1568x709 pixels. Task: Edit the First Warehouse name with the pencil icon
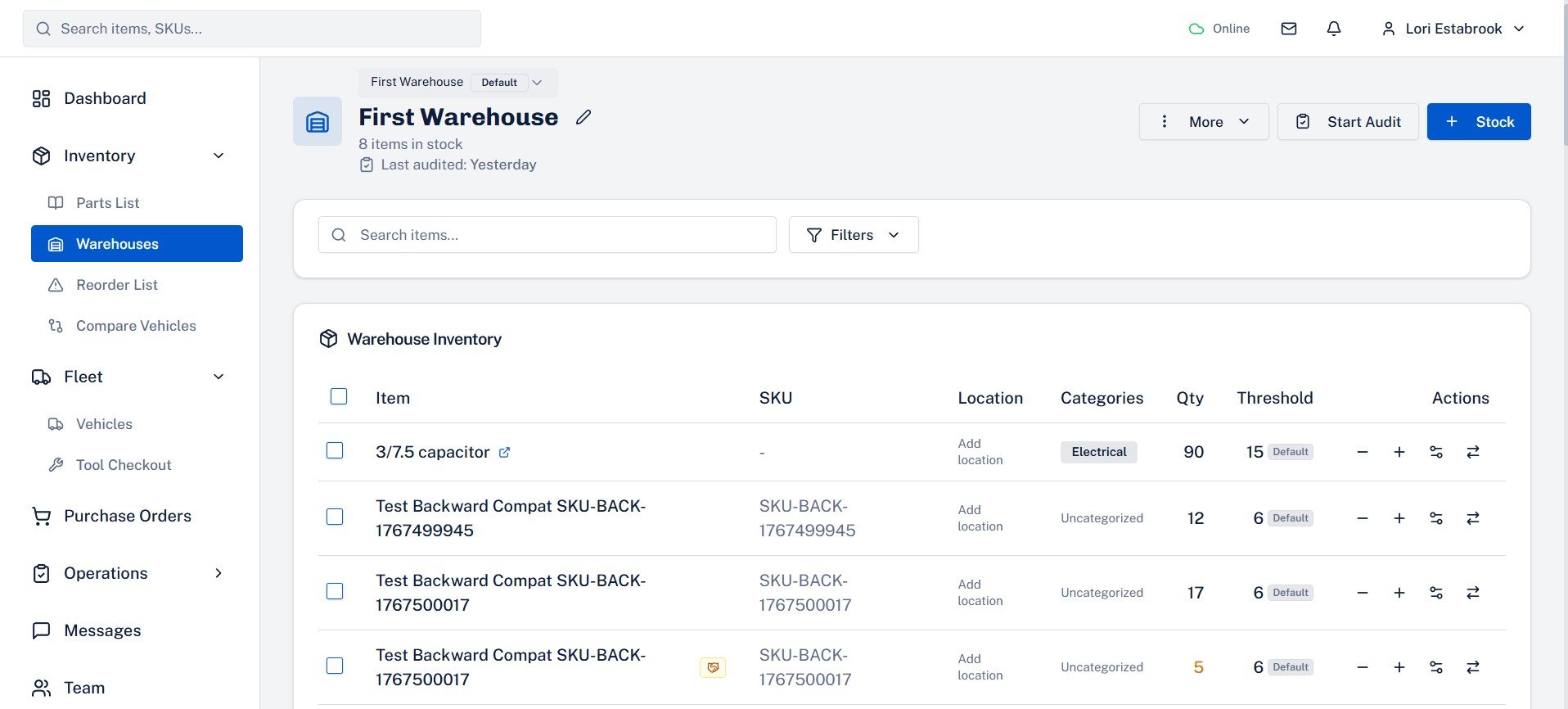tap(583, 117)
